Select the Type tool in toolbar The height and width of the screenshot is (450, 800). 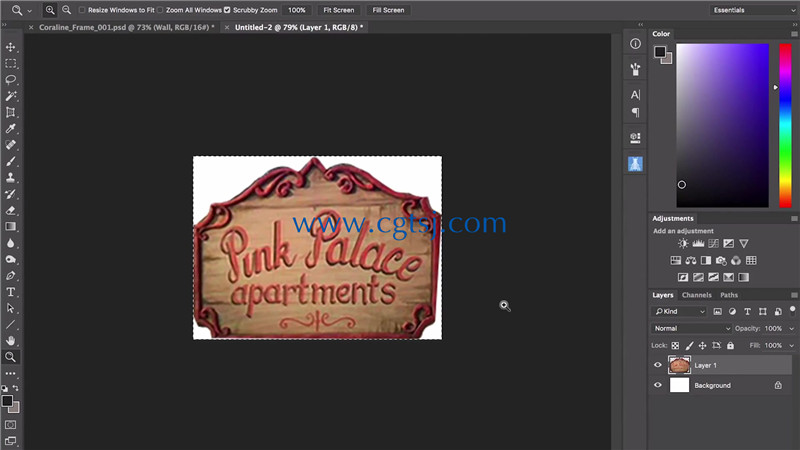[10, 292]
